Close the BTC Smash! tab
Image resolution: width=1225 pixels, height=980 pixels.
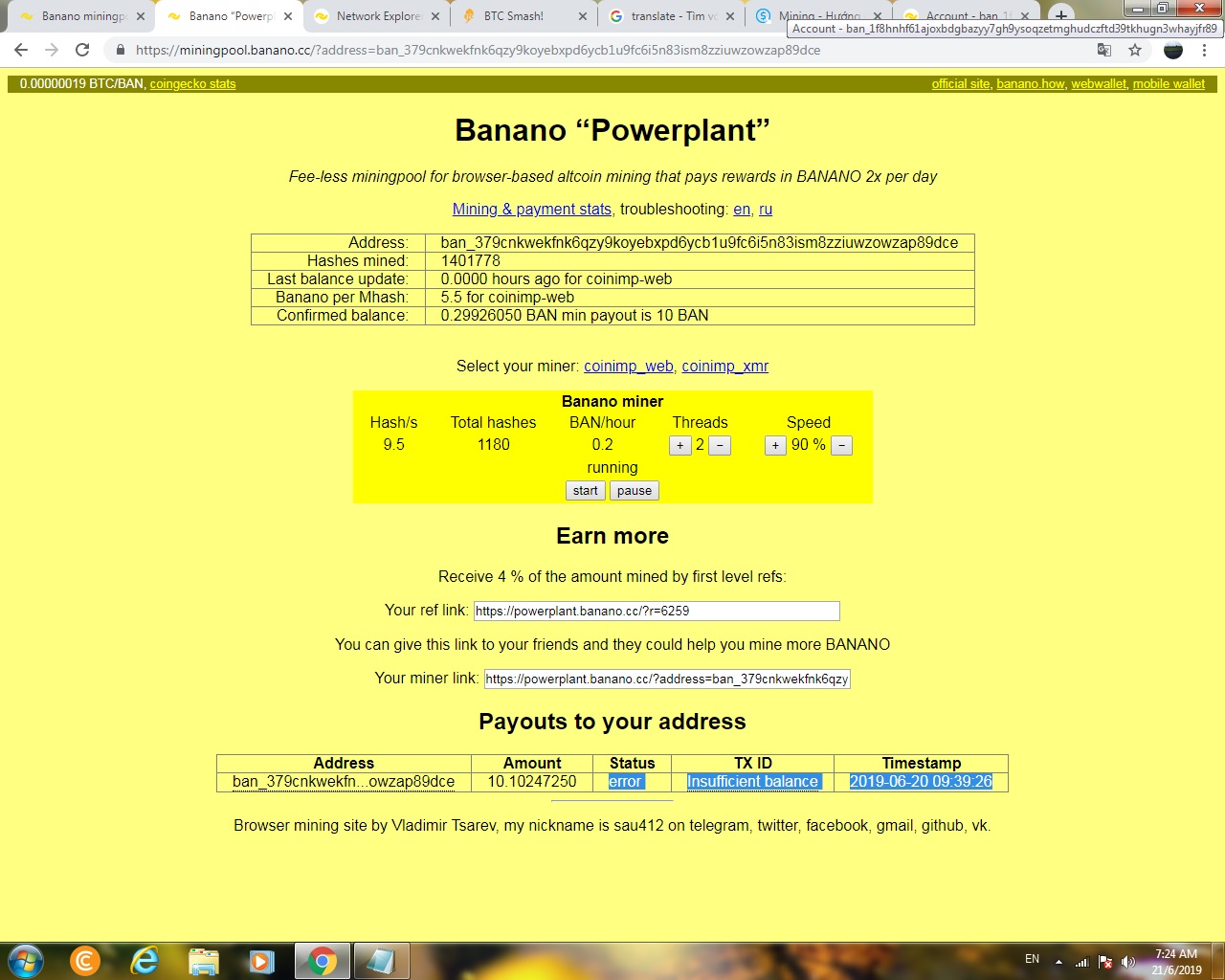click(x=583, y=16)
